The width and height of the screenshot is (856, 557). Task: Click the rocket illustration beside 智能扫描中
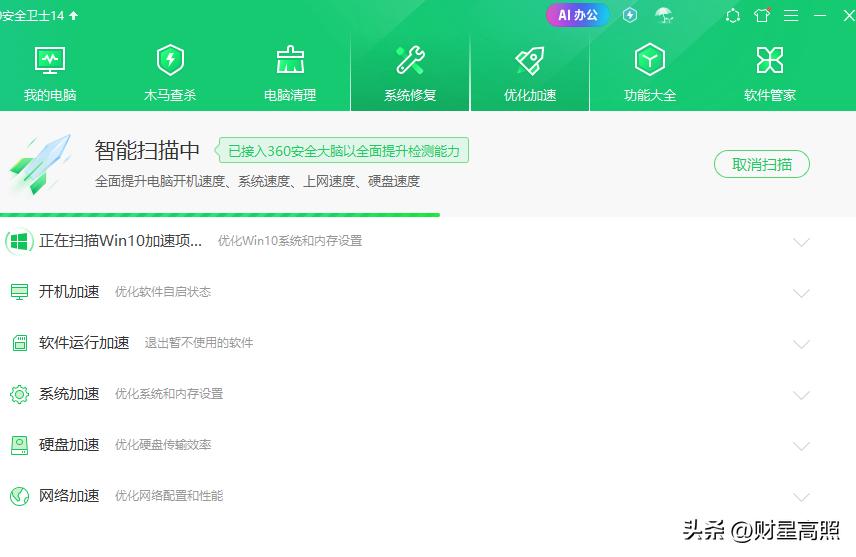[x=40, y=164]
